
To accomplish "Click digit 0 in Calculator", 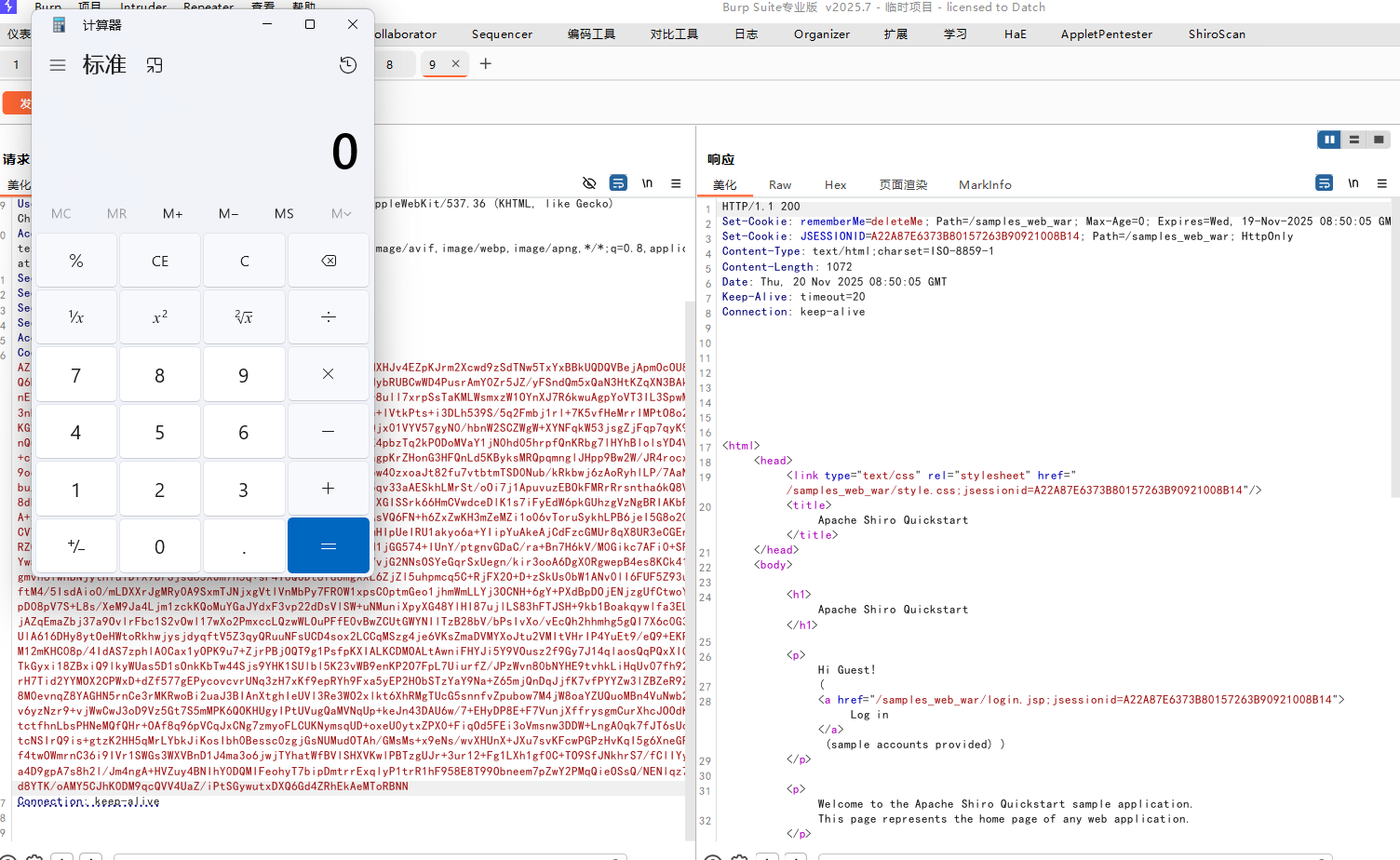I will click(x=160, y=545).
